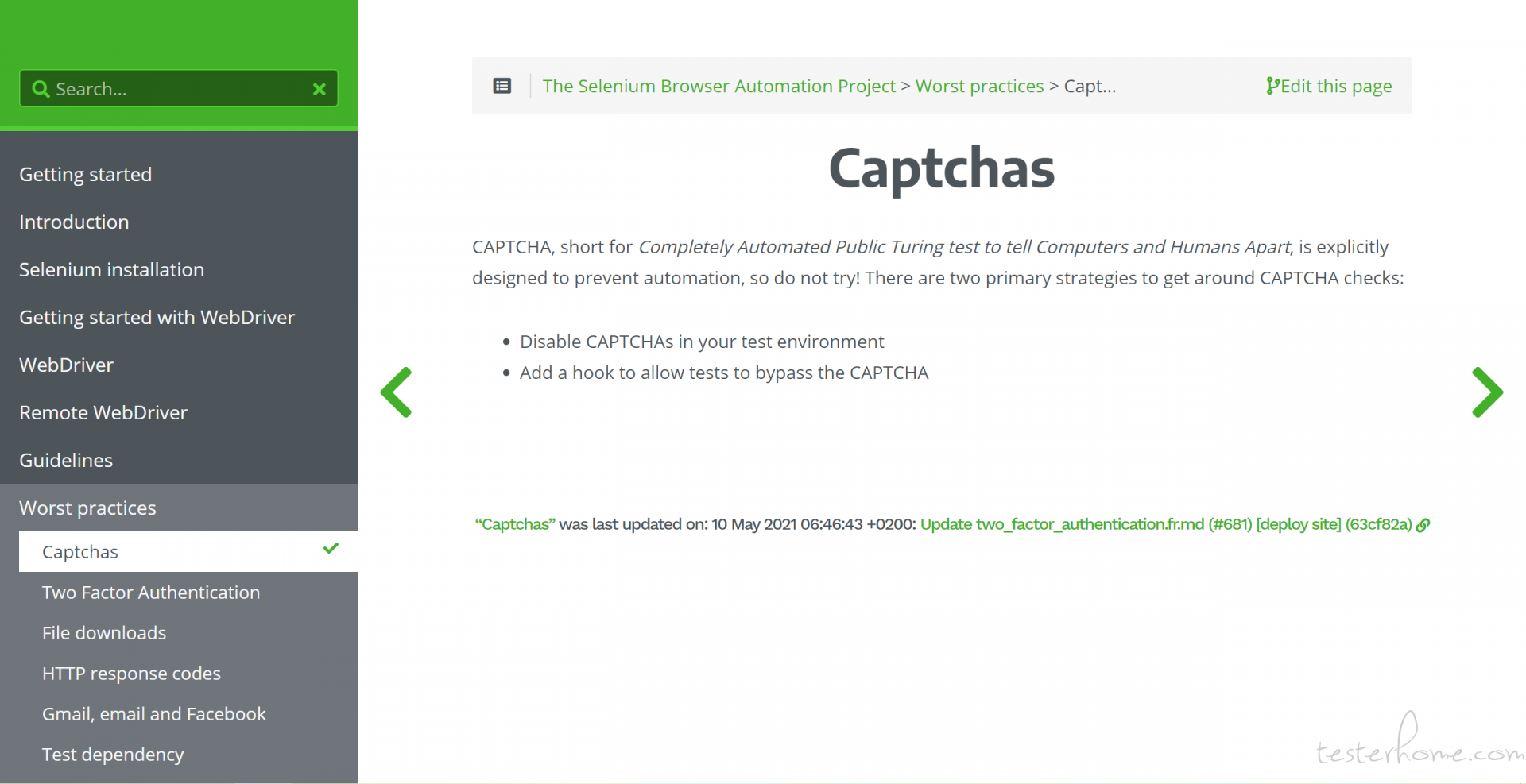Screen dimensions: 1526x784
Task: Click the Captchas page heading
Action: click(941, 168)
